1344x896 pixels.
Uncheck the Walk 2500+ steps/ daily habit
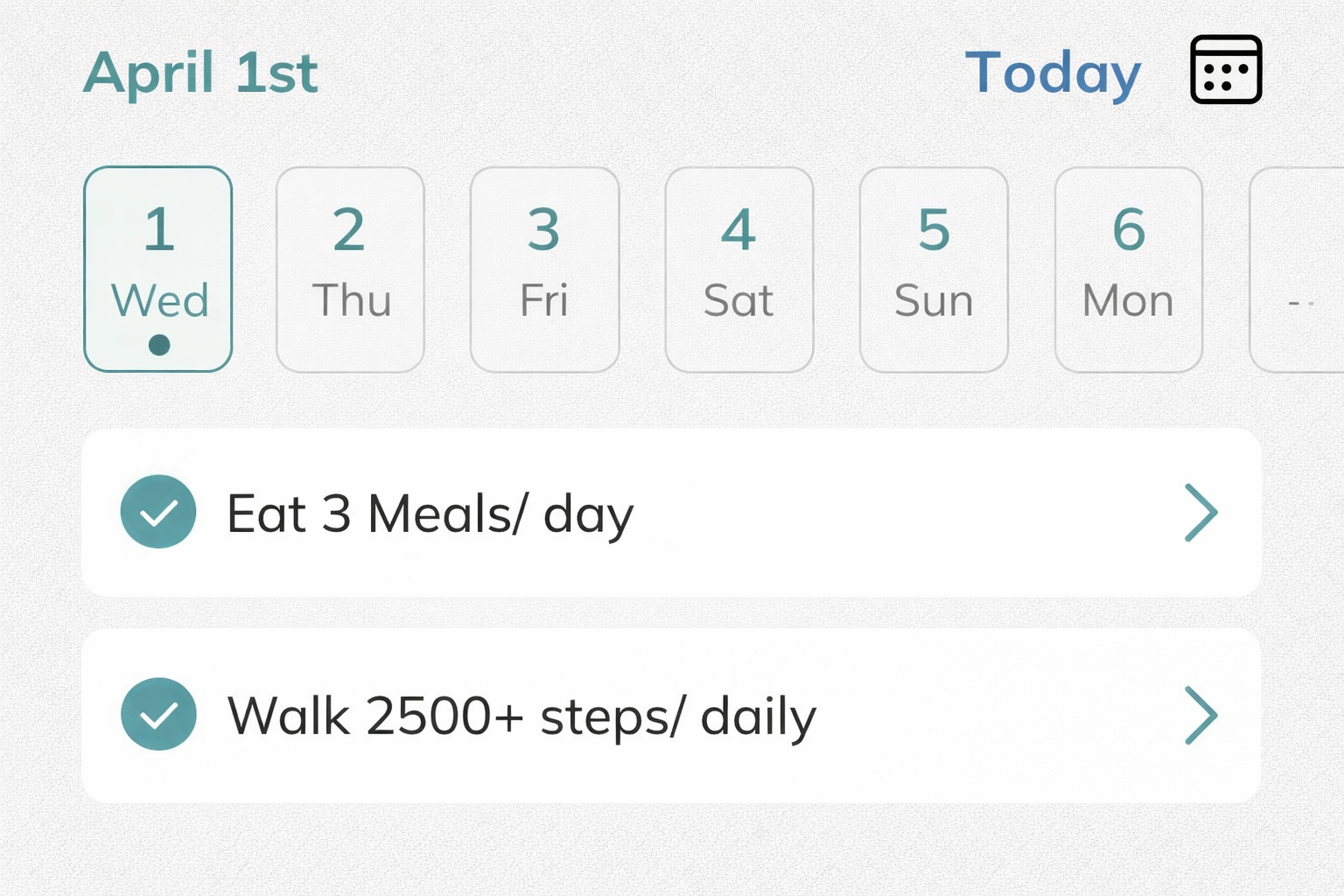[158, 714]
